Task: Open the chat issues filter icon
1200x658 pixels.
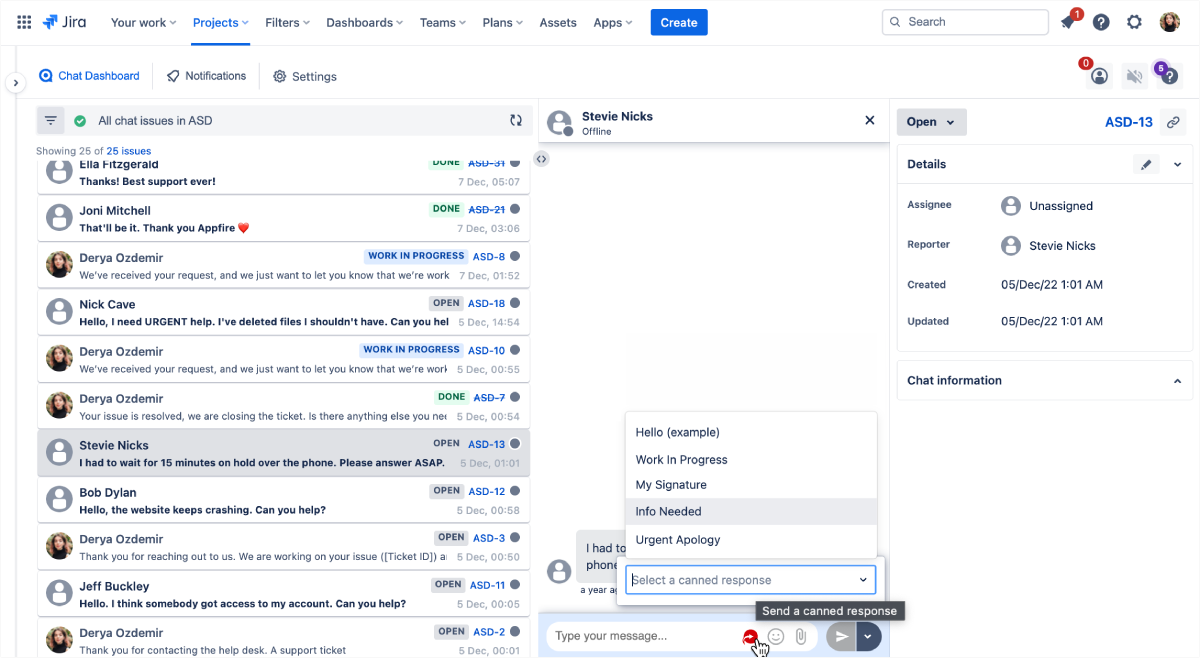Action: coord(50,120)
